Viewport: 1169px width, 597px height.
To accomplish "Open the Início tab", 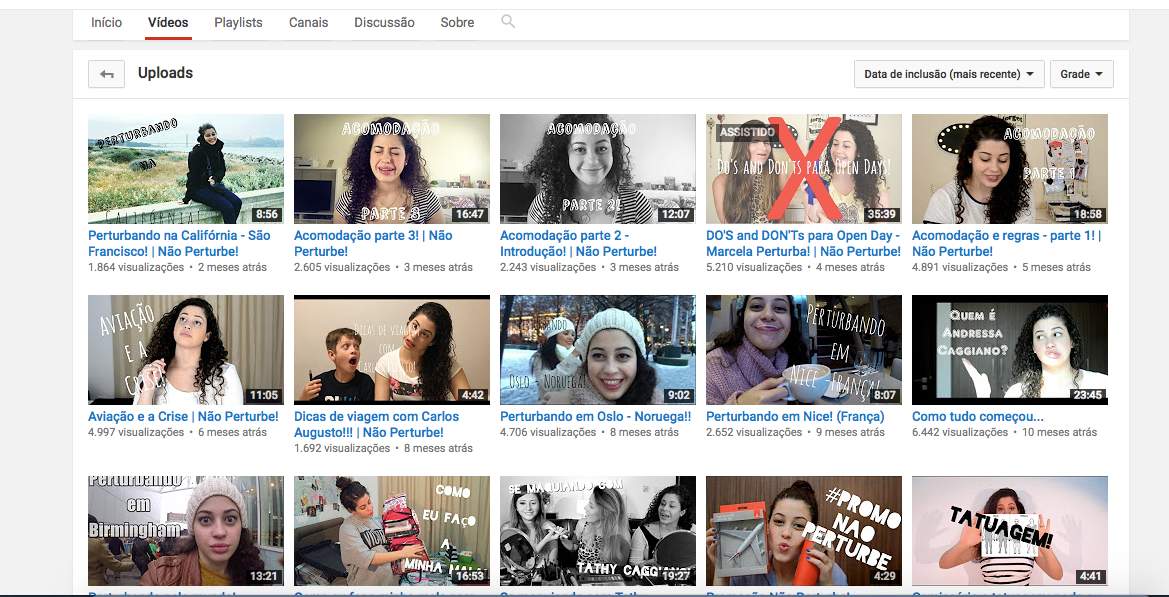I will pos(107,22).
